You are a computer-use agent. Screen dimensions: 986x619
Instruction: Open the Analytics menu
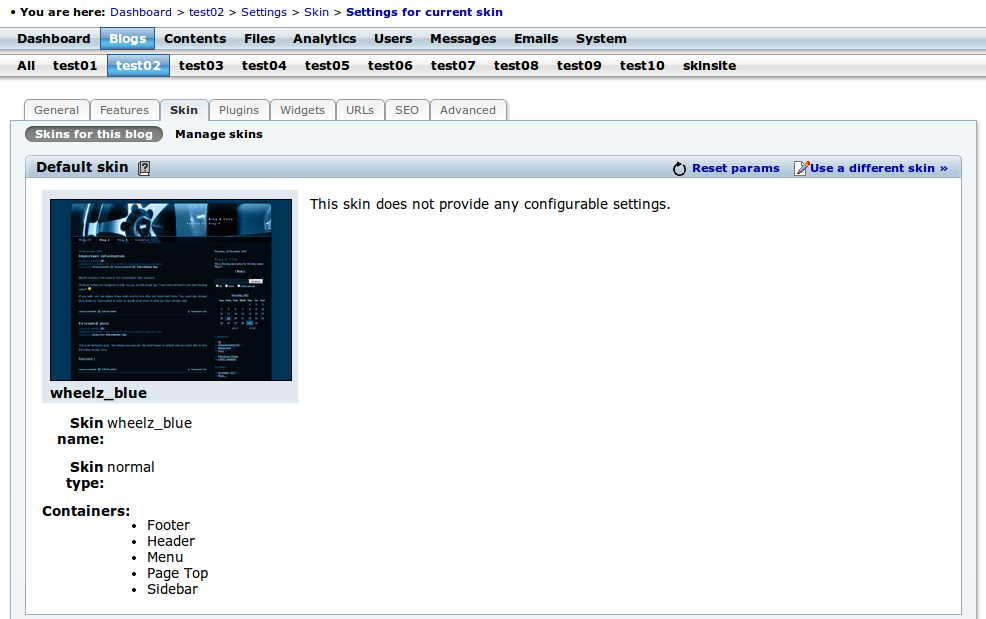324,38
